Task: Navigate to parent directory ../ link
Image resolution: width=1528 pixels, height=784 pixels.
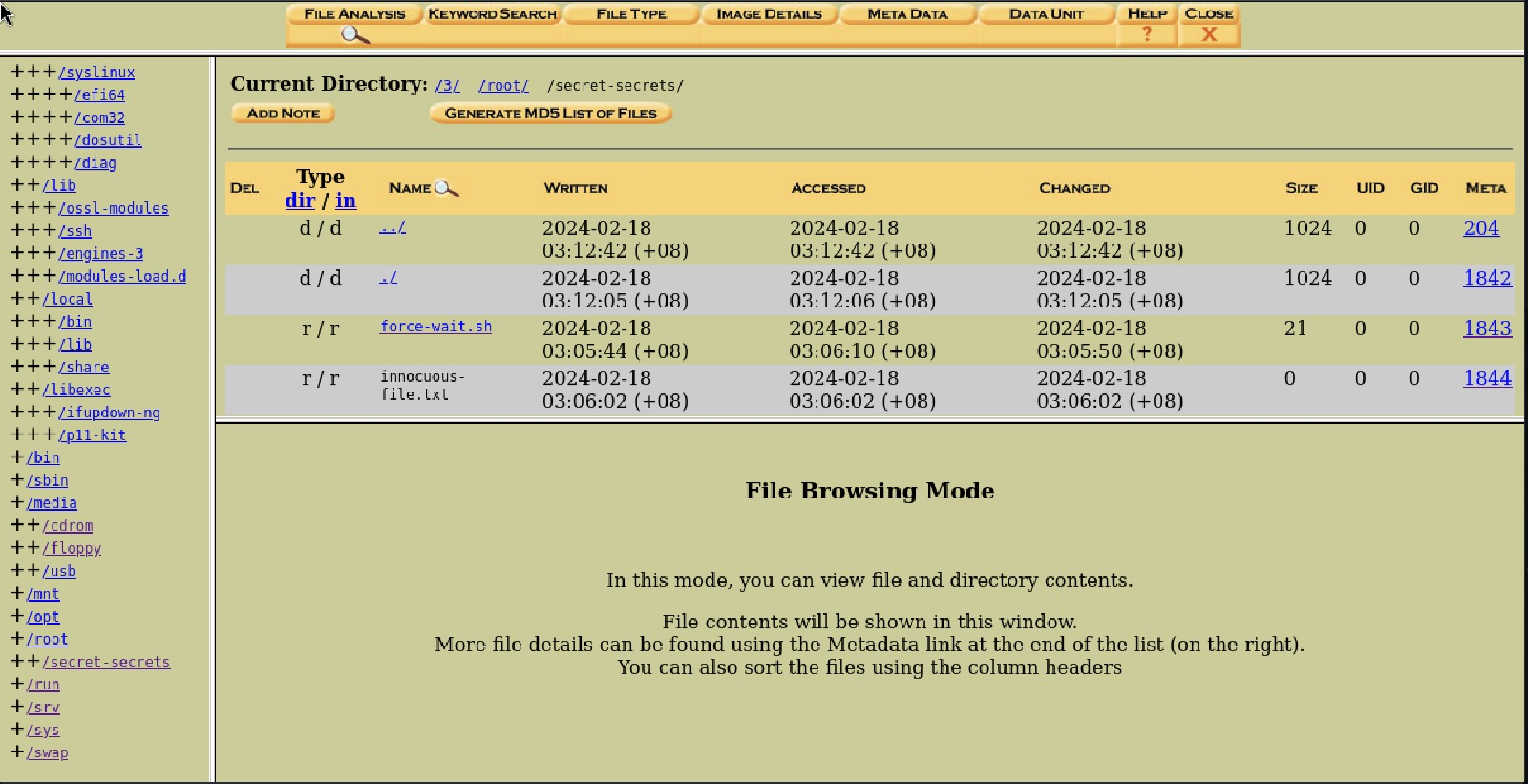Action: coord(393,227)
